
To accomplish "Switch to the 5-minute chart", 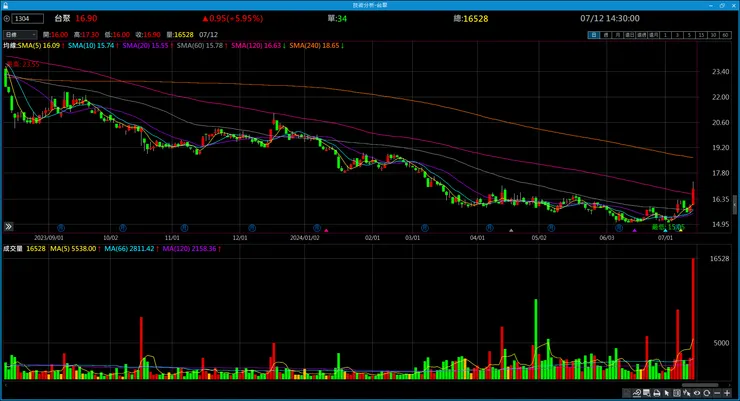I will pyautogui.click(x=689, y=35).
